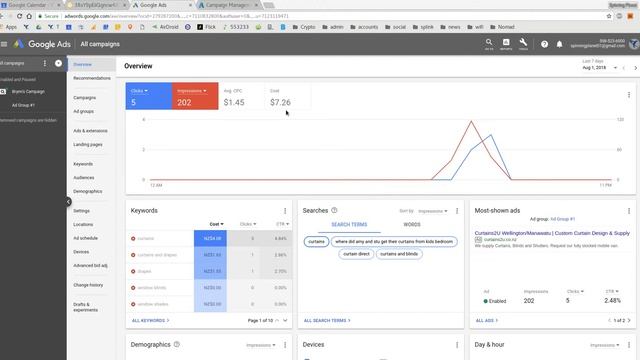Image resolution: width=640 pixels, height=360 pixels.
Task: Show next most-shown ad
Action: 629,320
